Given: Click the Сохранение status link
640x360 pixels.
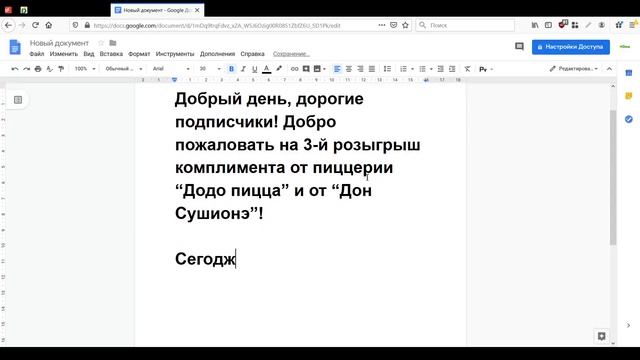Looking at the screenshot, I should [x=291, y=54].
